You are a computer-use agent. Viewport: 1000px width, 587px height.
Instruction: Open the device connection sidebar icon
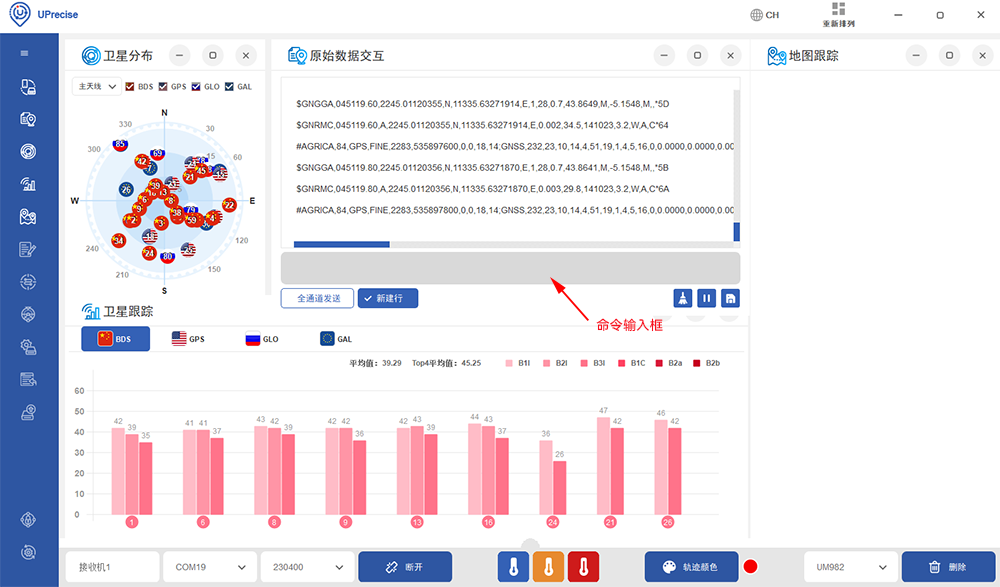pyautogui.click(x=27, y=87)
